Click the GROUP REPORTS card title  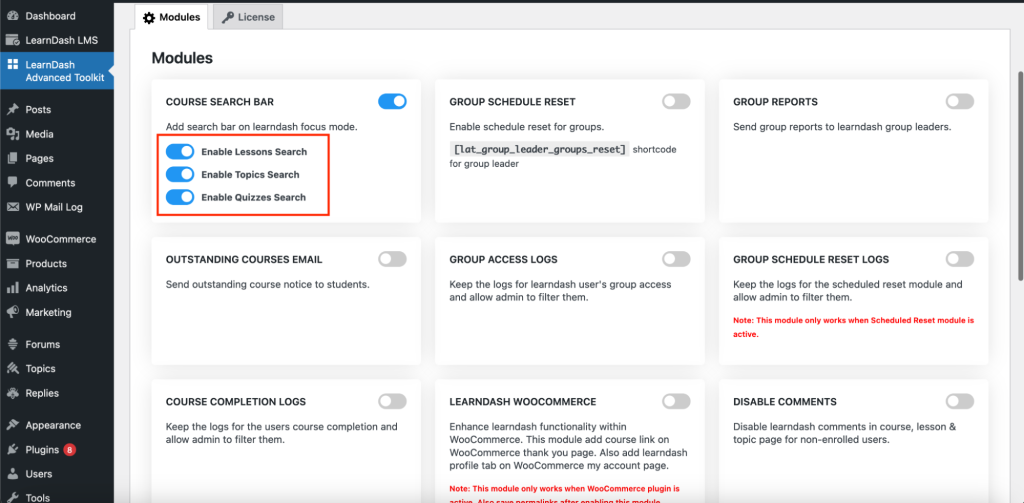(775, 102)
